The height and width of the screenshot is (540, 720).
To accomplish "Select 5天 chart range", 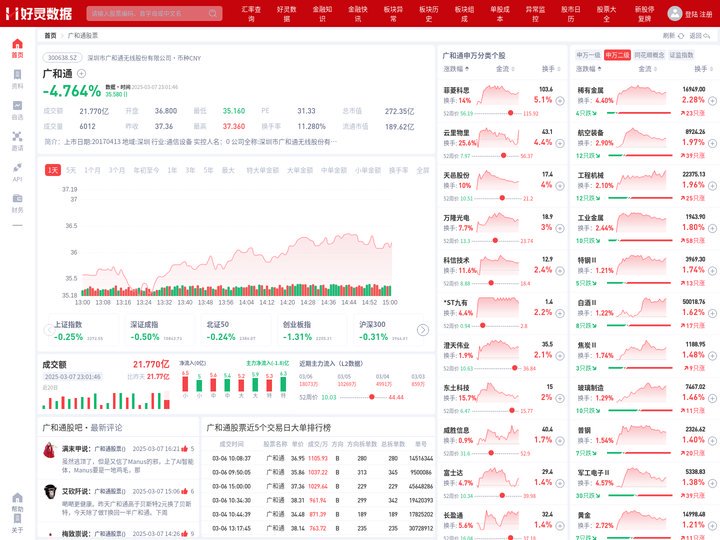I will 71,170.
